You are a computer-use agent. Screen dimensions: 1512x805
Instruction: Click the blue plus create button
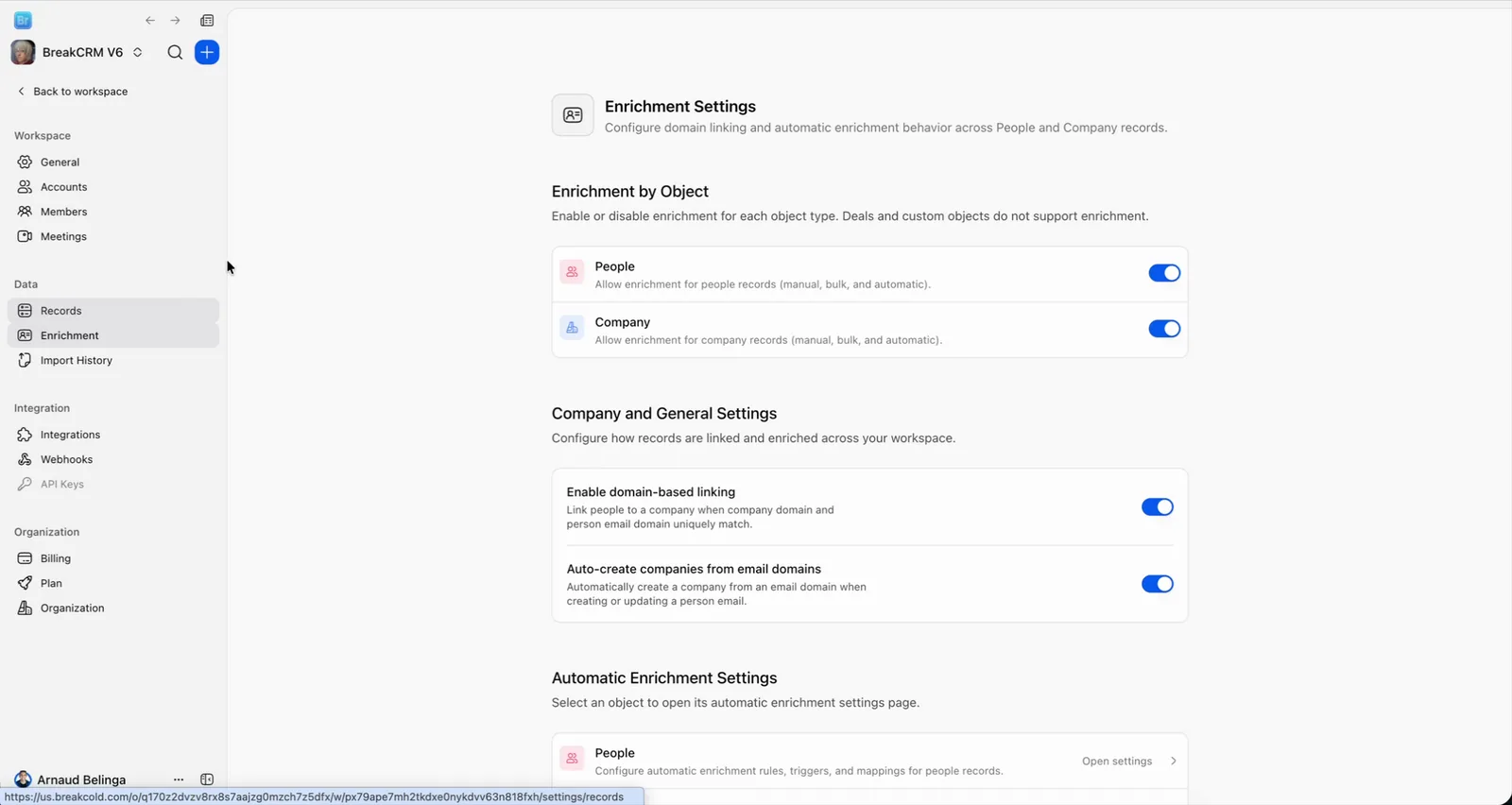(x=207, y=53)
